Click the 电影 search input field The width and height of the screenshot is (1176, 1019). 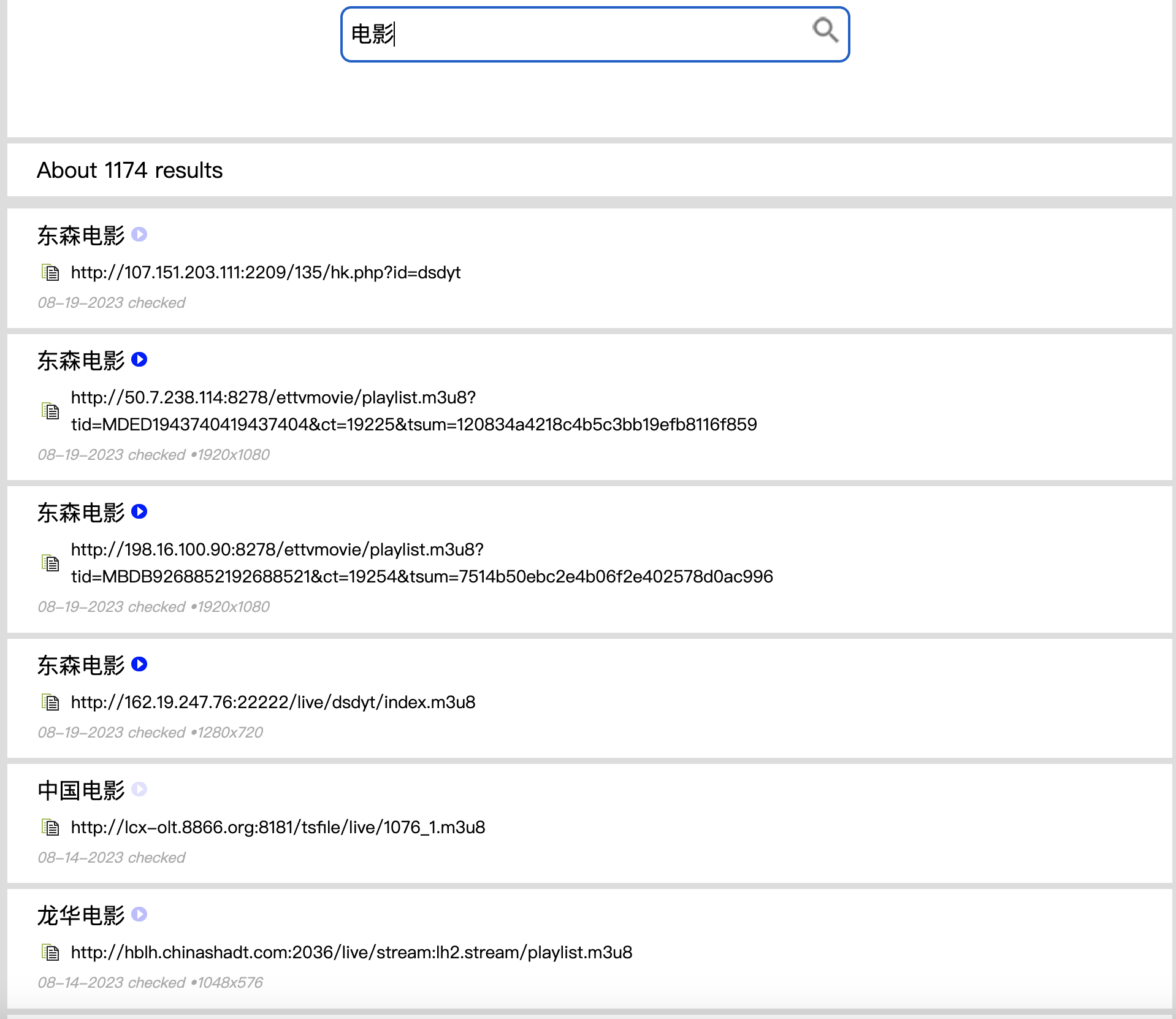[x=576, y=34]
